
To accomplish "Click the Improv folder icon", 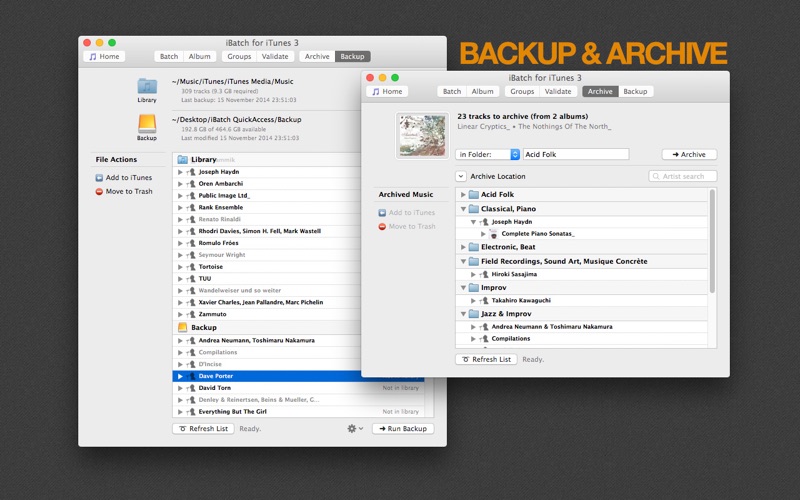I will tap(473, 288).
